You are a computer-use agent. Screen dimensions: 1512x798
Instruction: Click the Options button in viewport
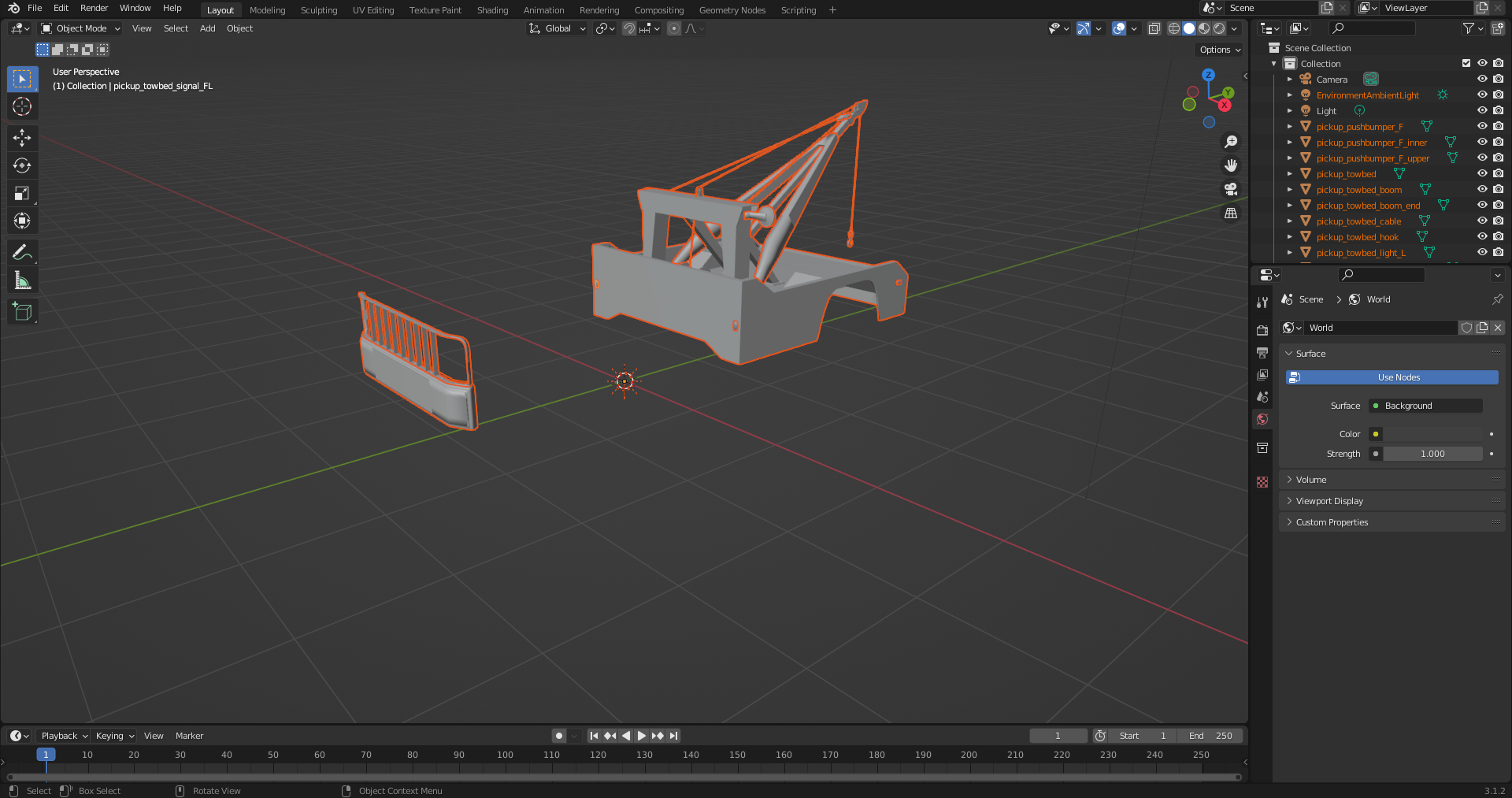[x=1219, y=50]
